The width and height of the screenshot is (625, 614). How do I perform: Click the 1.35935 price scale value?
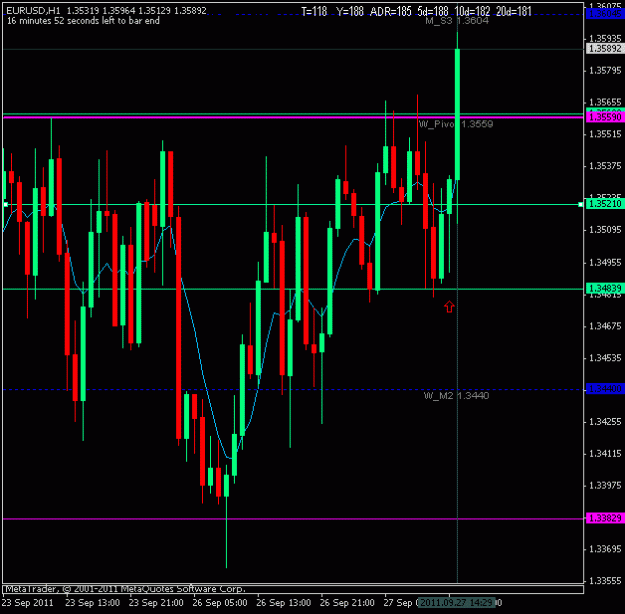605,38
